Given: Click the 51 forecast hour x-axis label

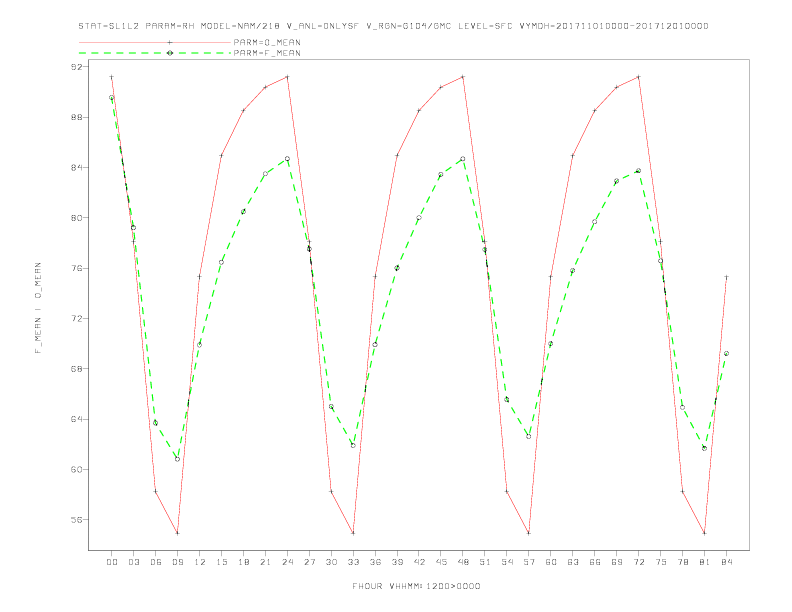Looking at the screenshot, I should coord(485,562).
